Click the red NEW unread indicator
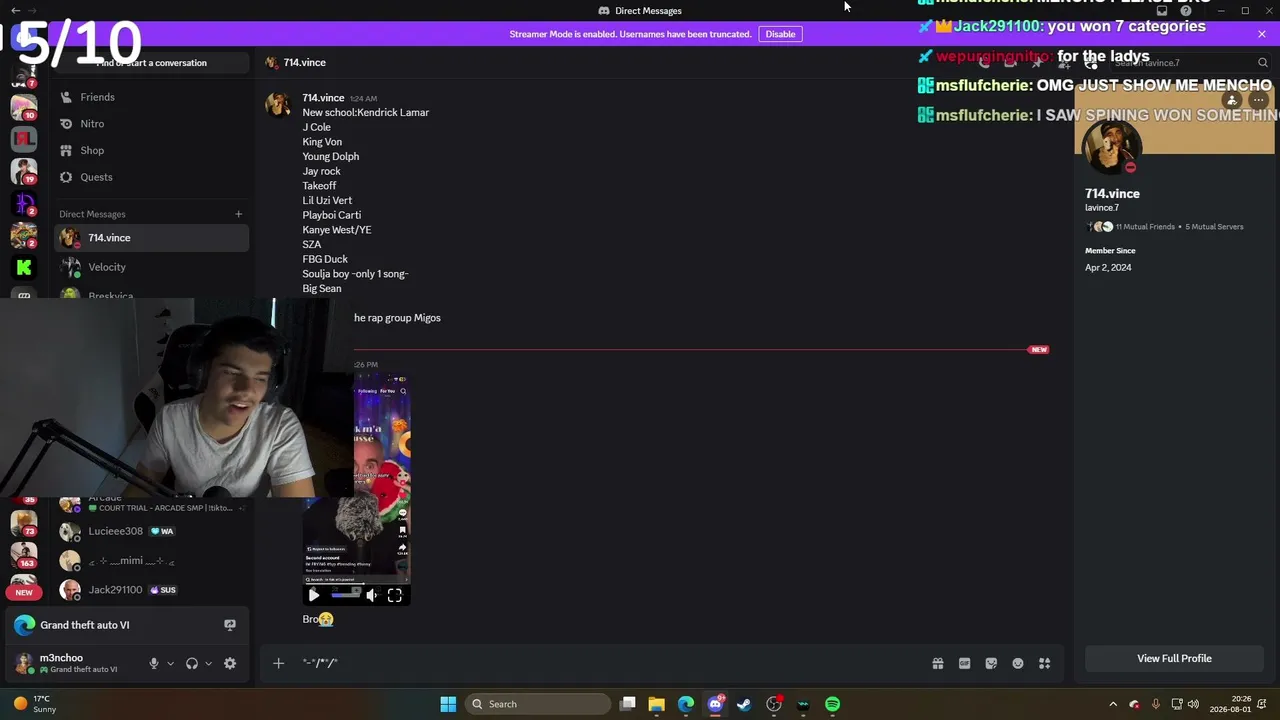The image size is (1280, 720). [24, 592]
